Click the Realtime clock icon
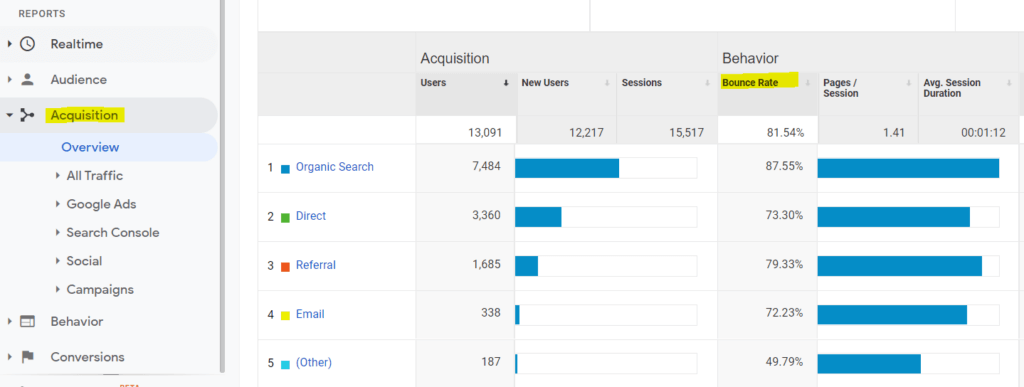The image size is (1024, 387). [27, 44]
